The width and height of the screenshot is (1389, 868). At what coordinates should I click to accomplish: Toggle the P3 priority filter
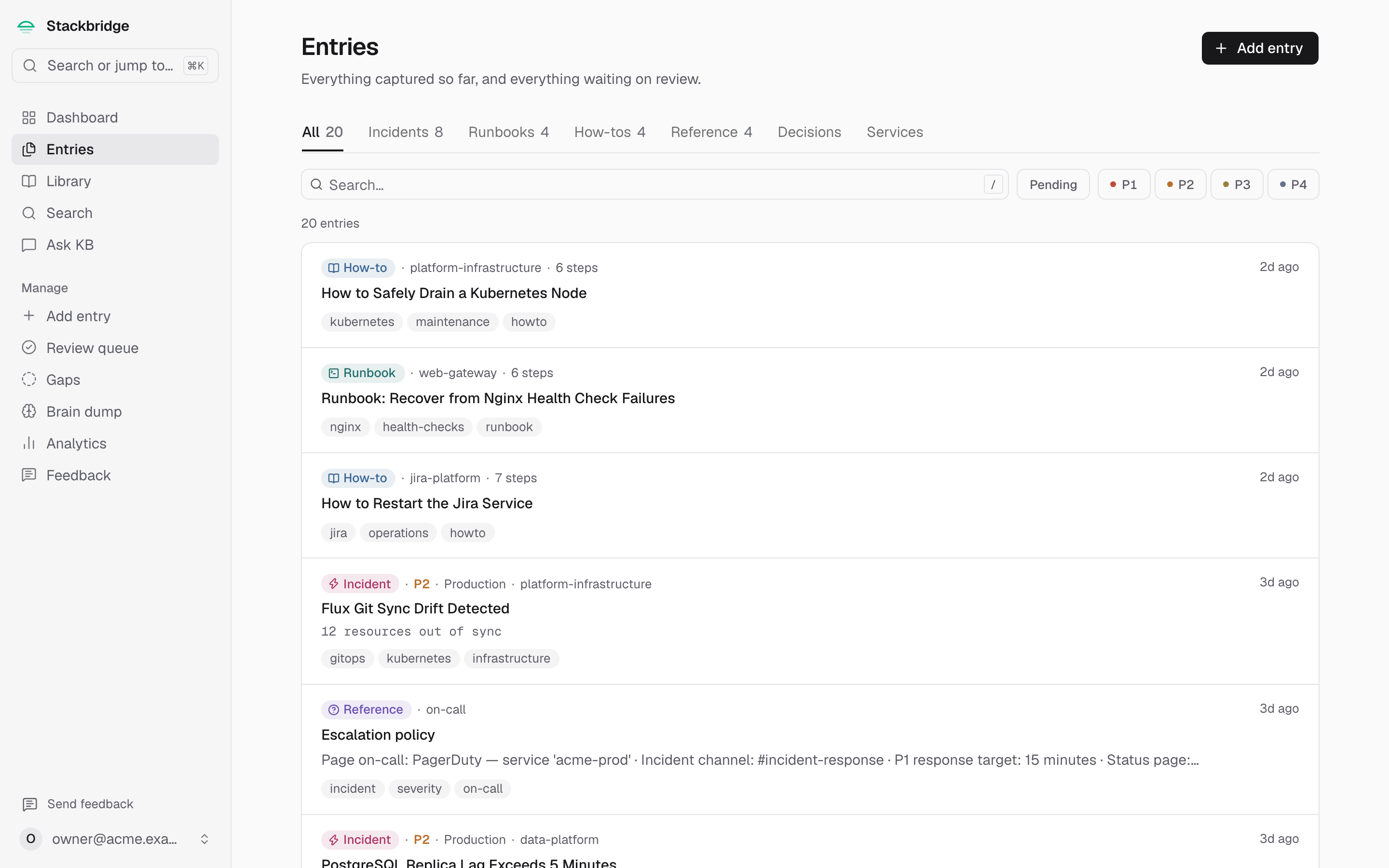pos(1236,184)
